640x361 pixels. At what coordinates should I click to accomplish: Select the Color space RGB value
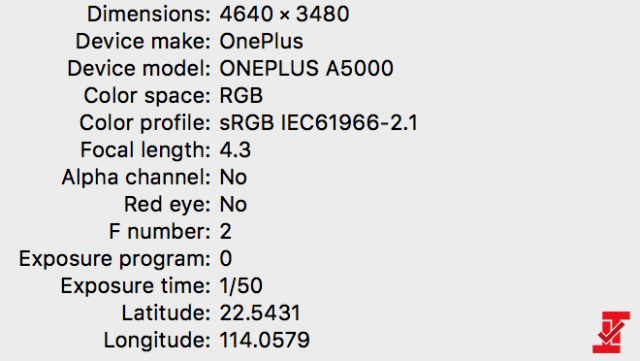[x=241, y=96]
